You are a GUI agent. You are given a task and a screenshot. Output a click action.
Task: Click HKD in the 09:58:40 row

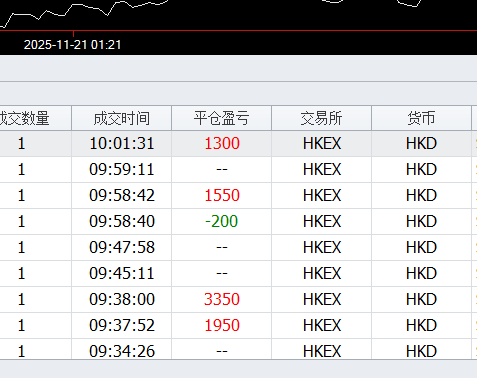421,221
